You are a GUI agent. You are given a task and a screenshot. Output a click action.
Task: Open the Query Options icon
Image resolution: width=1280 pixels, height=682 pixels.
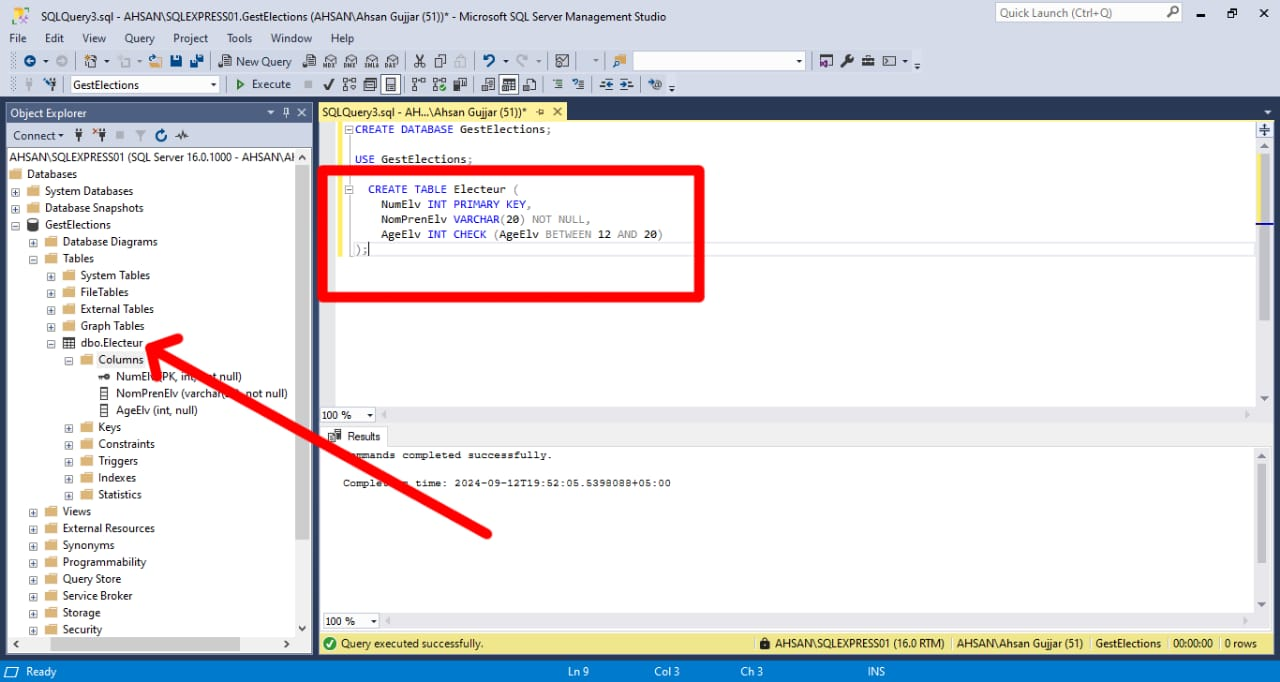(370, 84)
